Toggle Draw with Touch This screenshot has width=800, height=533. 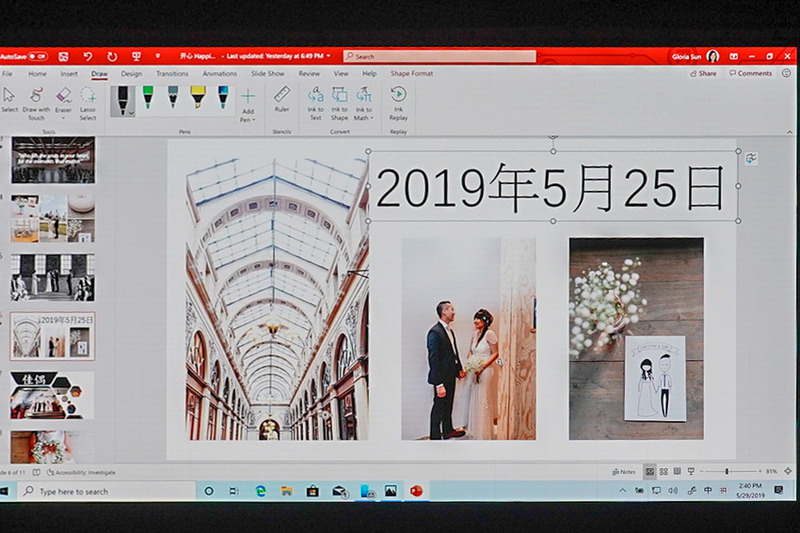point(36,104)
